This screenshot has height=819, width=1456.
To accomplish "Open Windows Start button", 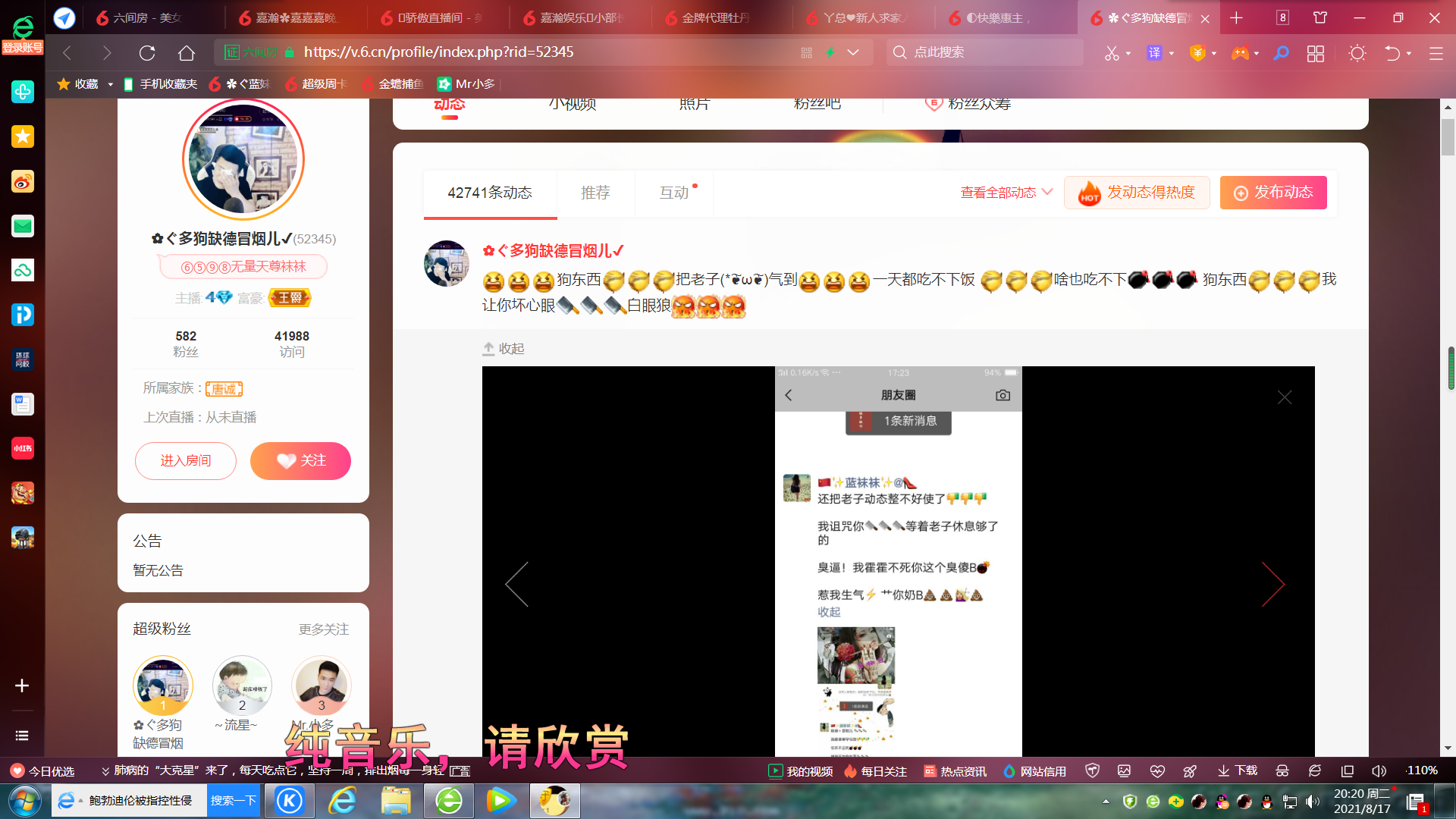I will [24, 801].
